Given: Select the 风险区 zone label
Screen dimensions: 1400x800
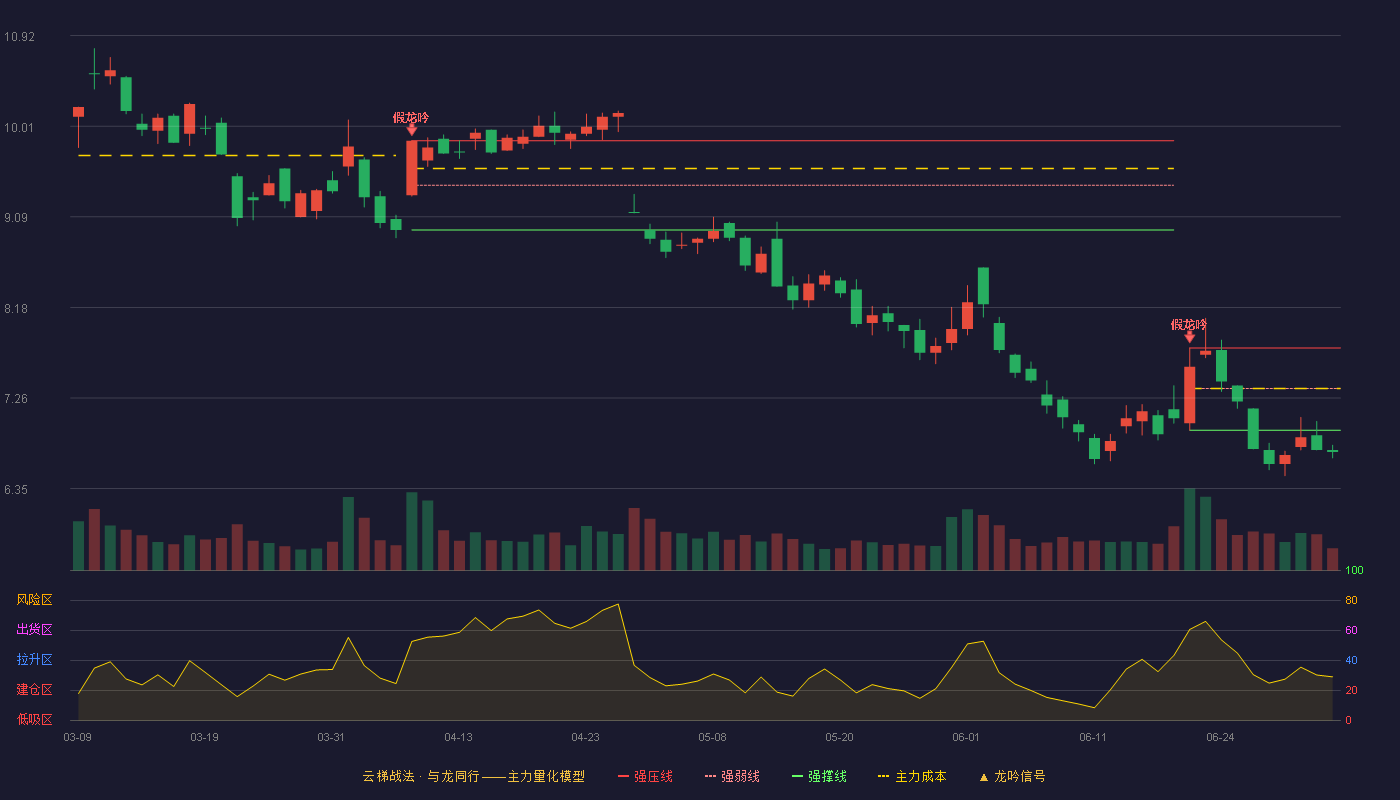Looking at the screenshot, I should [34, 600].
